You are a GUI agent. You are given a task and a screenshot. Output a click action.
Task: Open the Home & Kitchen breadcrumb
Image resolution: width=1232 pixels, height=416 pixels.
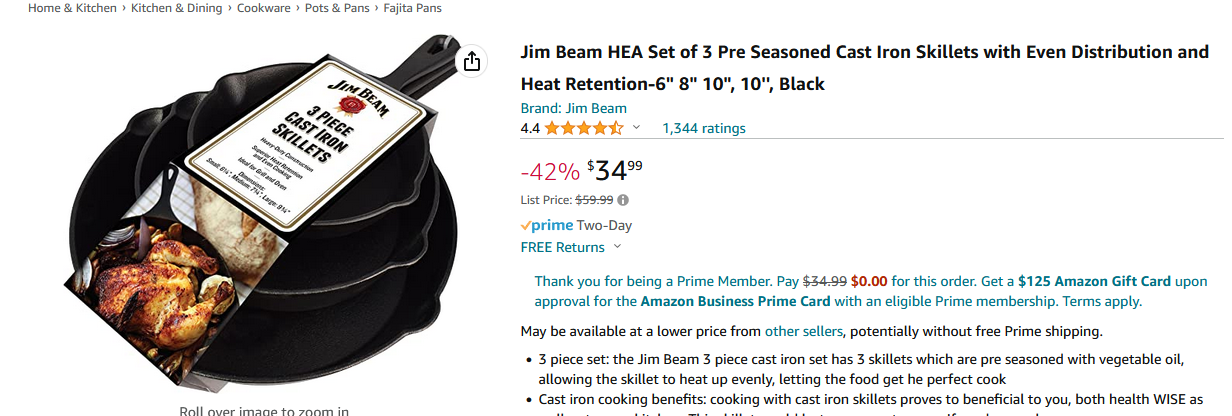pyautogui.click(x=70, y=8)
